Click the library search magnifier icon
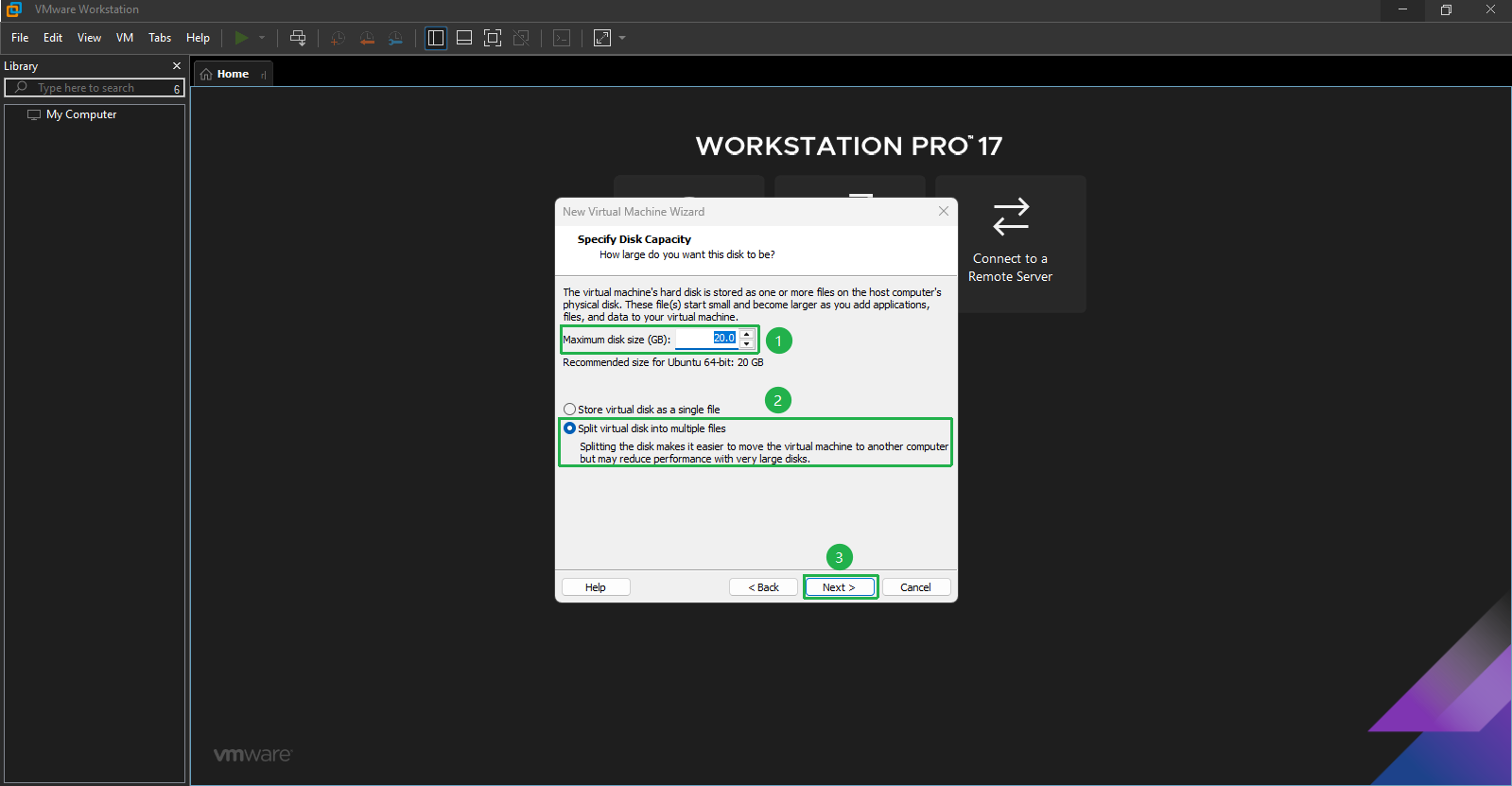Screen dimensions: 1512x786 pos(21,87)
